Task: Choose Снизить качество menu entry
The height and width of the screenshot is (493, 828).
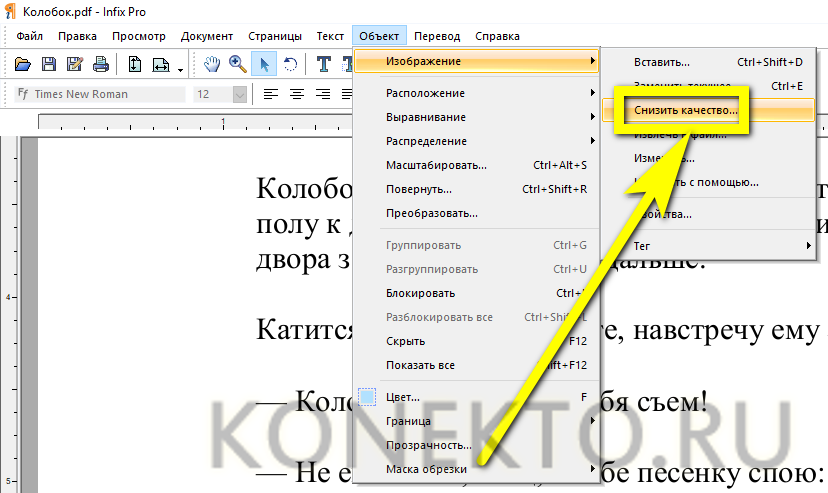Action: 680,110
